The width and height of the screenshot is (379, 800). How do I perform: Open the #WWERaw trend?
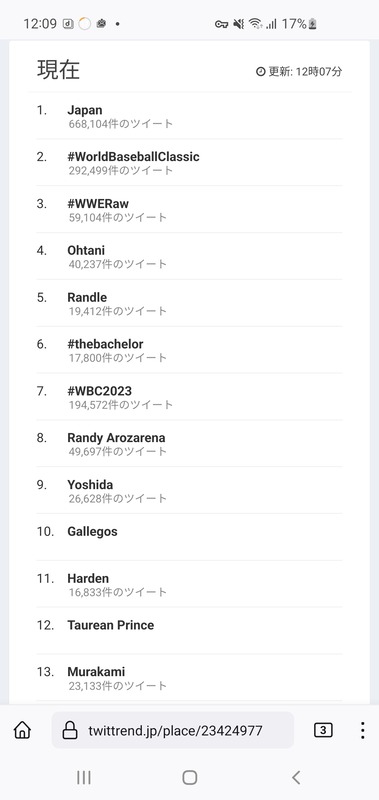98,204
